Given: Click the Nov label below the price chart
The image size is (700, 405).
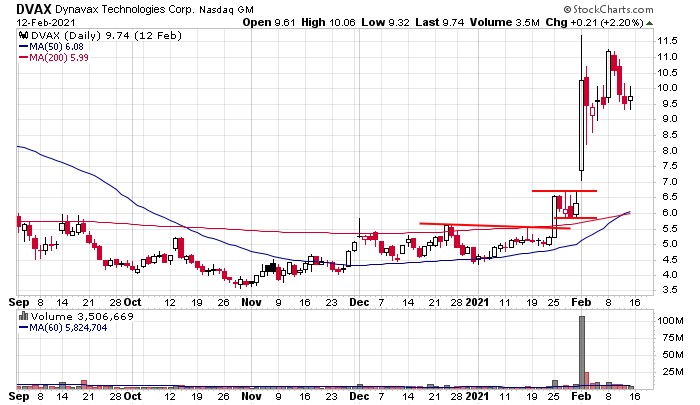Looking at the screenshot, I should pyautogui.click(x=251, y=302).
